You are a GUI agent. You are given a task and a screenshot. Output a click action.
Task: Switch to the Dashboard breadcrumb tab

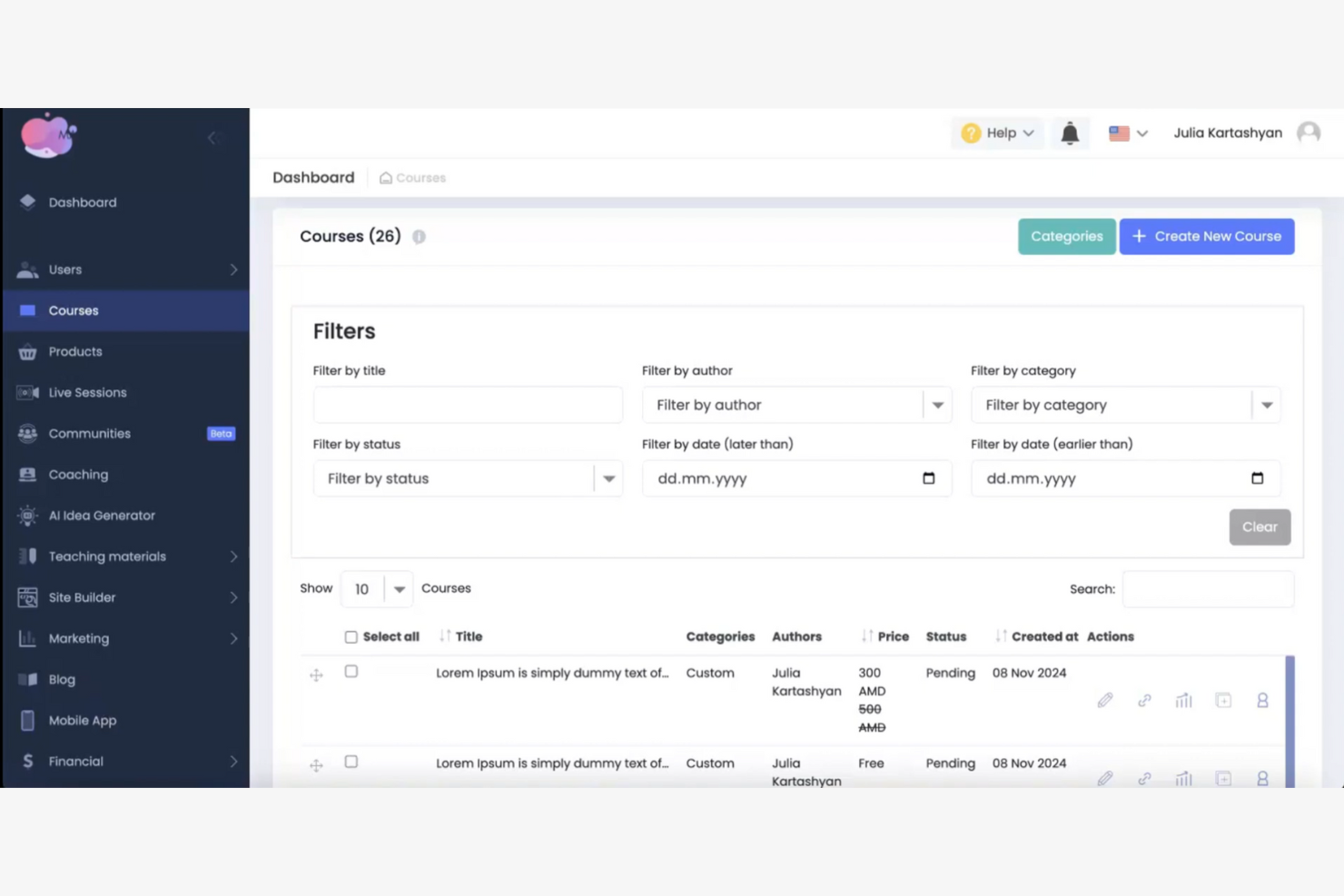(313, 177)
